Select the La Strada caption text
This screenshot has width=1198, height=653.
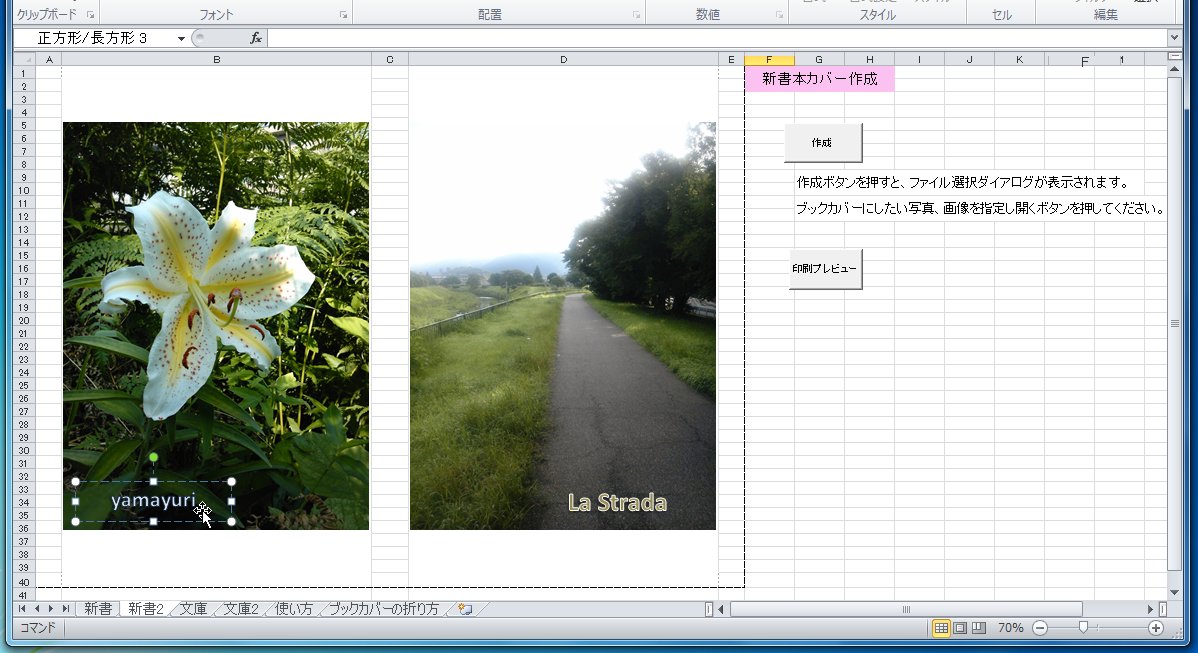(617, 503)
